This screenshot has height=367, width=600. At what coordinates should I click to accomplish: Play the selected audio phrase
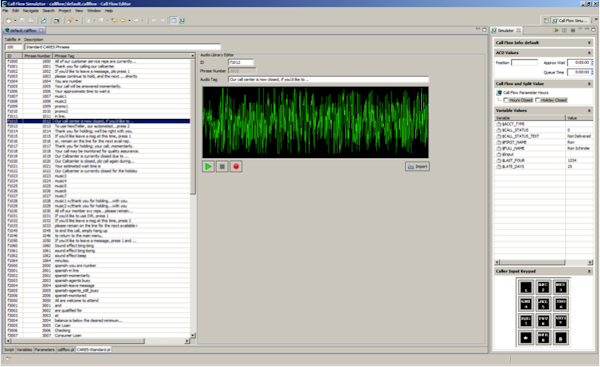(x=208, y=166)
